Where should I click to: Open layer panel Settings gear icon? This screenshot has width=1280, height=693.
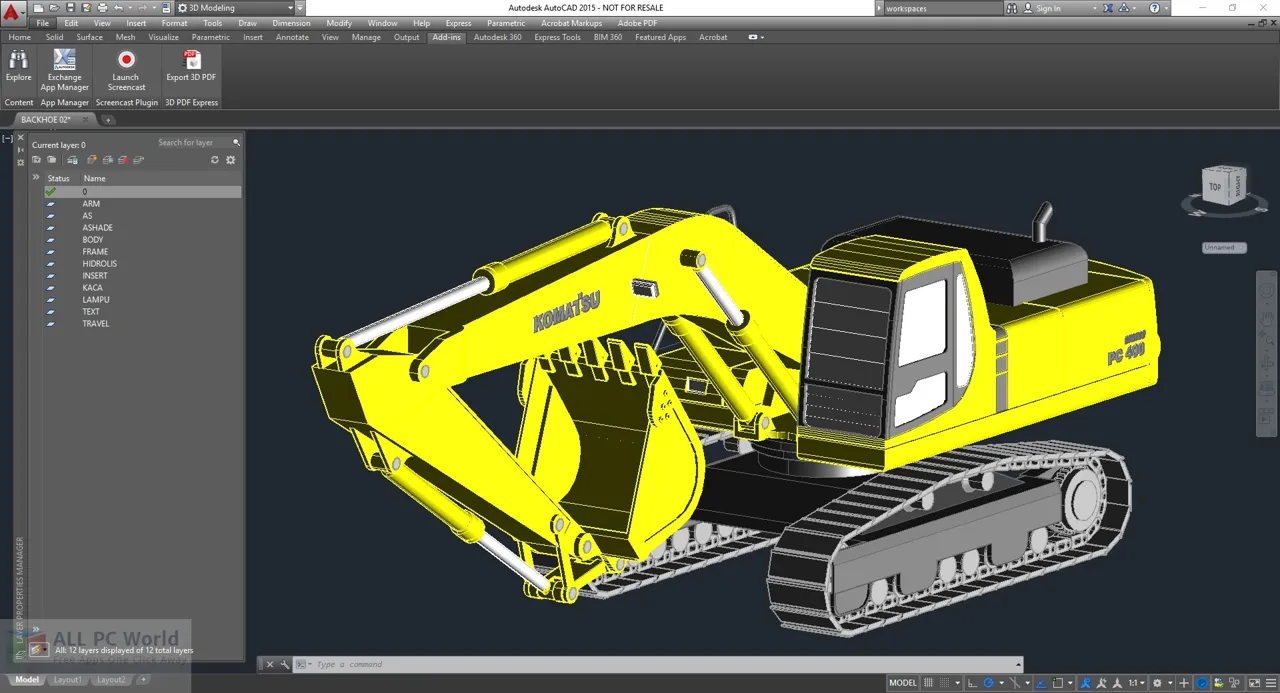pos(230,159)
